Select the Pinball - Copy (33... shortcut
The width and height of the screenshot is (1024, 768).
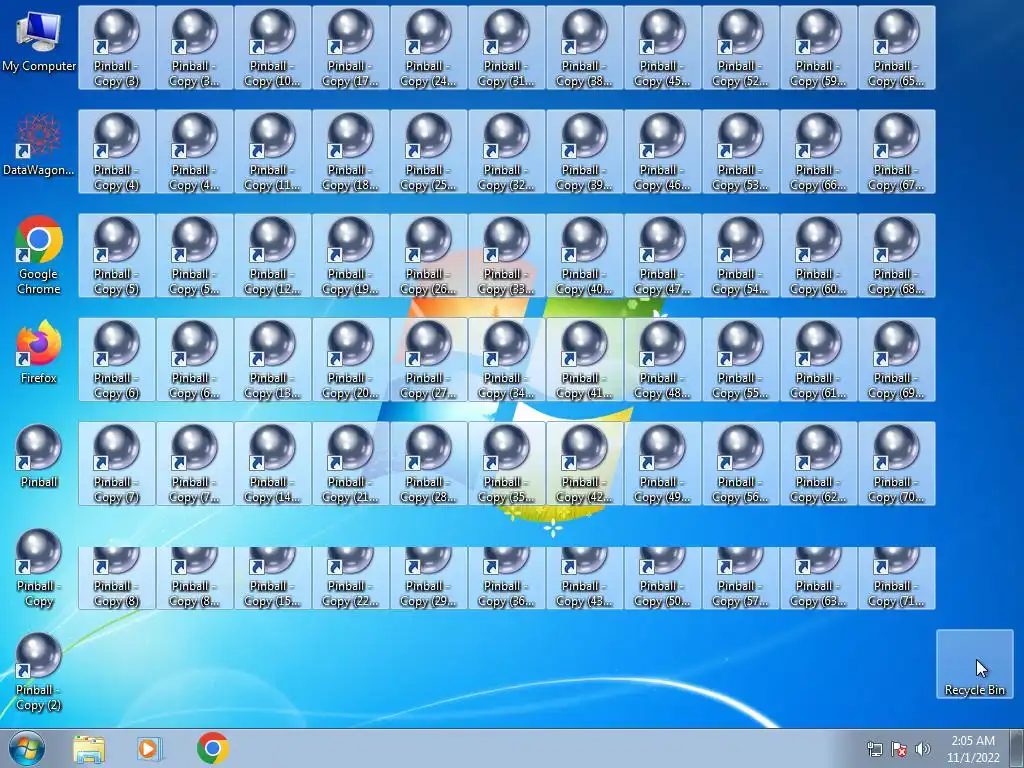point(507,255)
